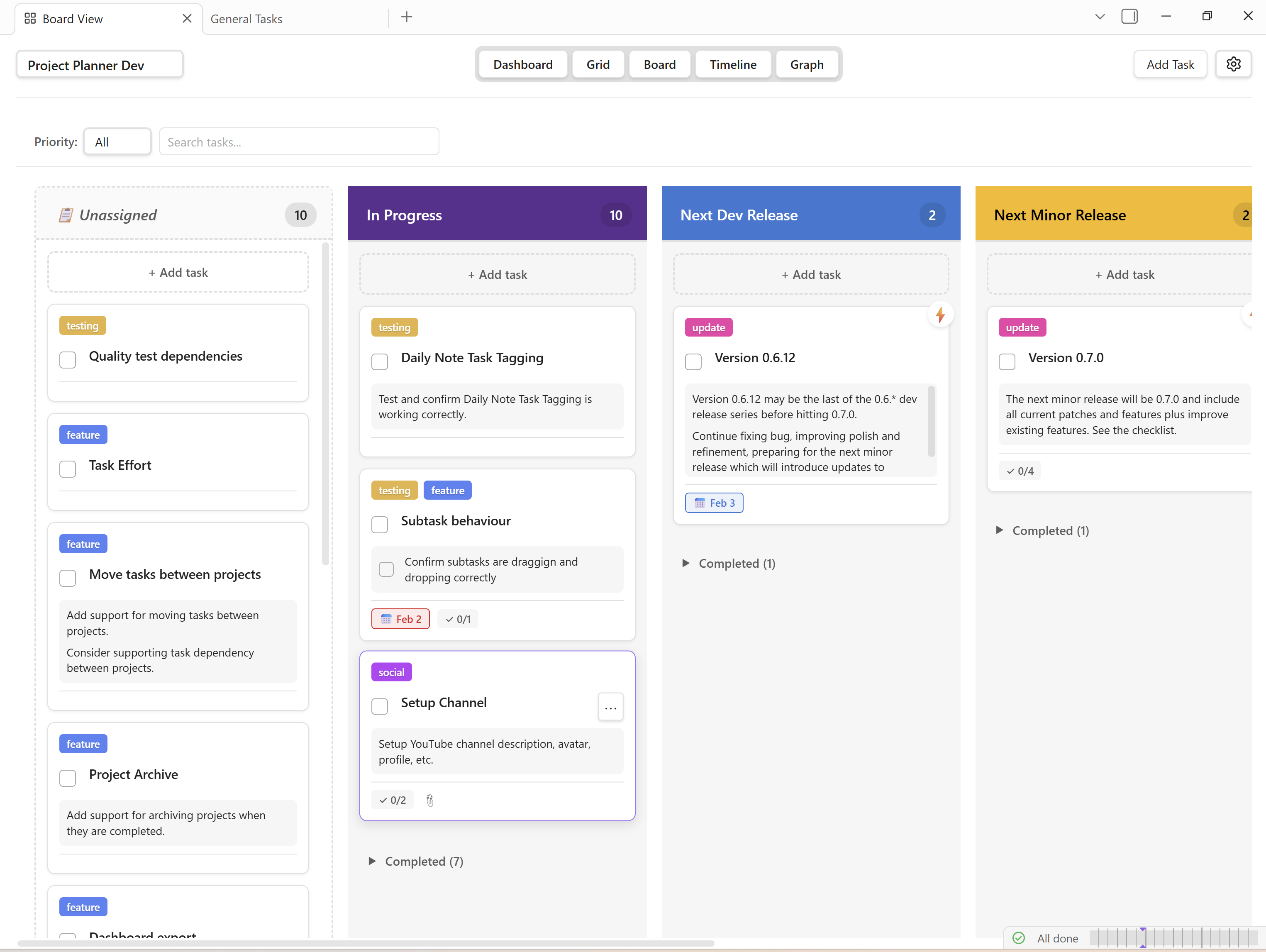
Task: Switch to the Timeline view tab
Action: (732, 64)
